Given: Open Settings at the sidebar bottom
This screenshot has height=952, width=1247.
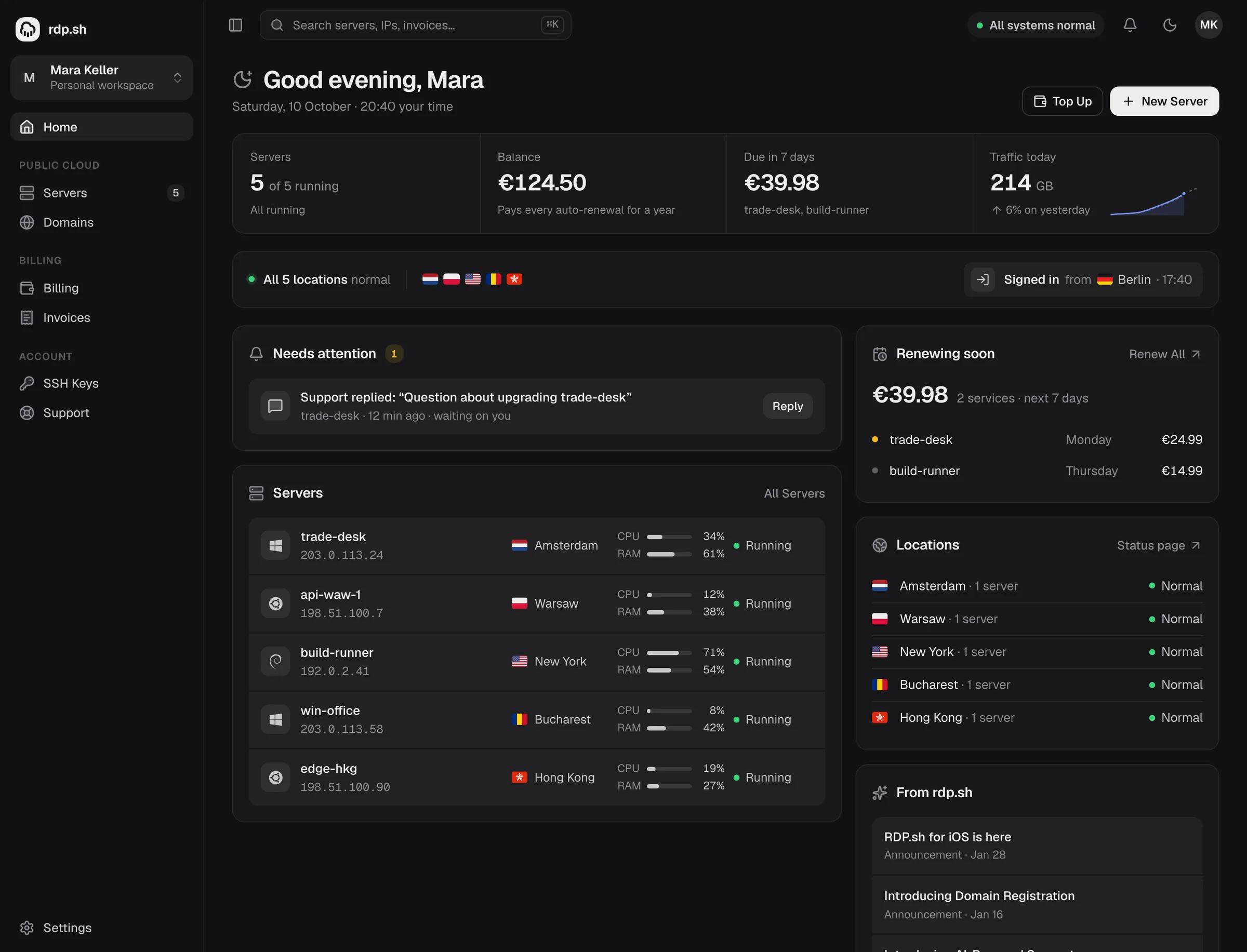Looking at the screenshot, I should tap(101, 928).
